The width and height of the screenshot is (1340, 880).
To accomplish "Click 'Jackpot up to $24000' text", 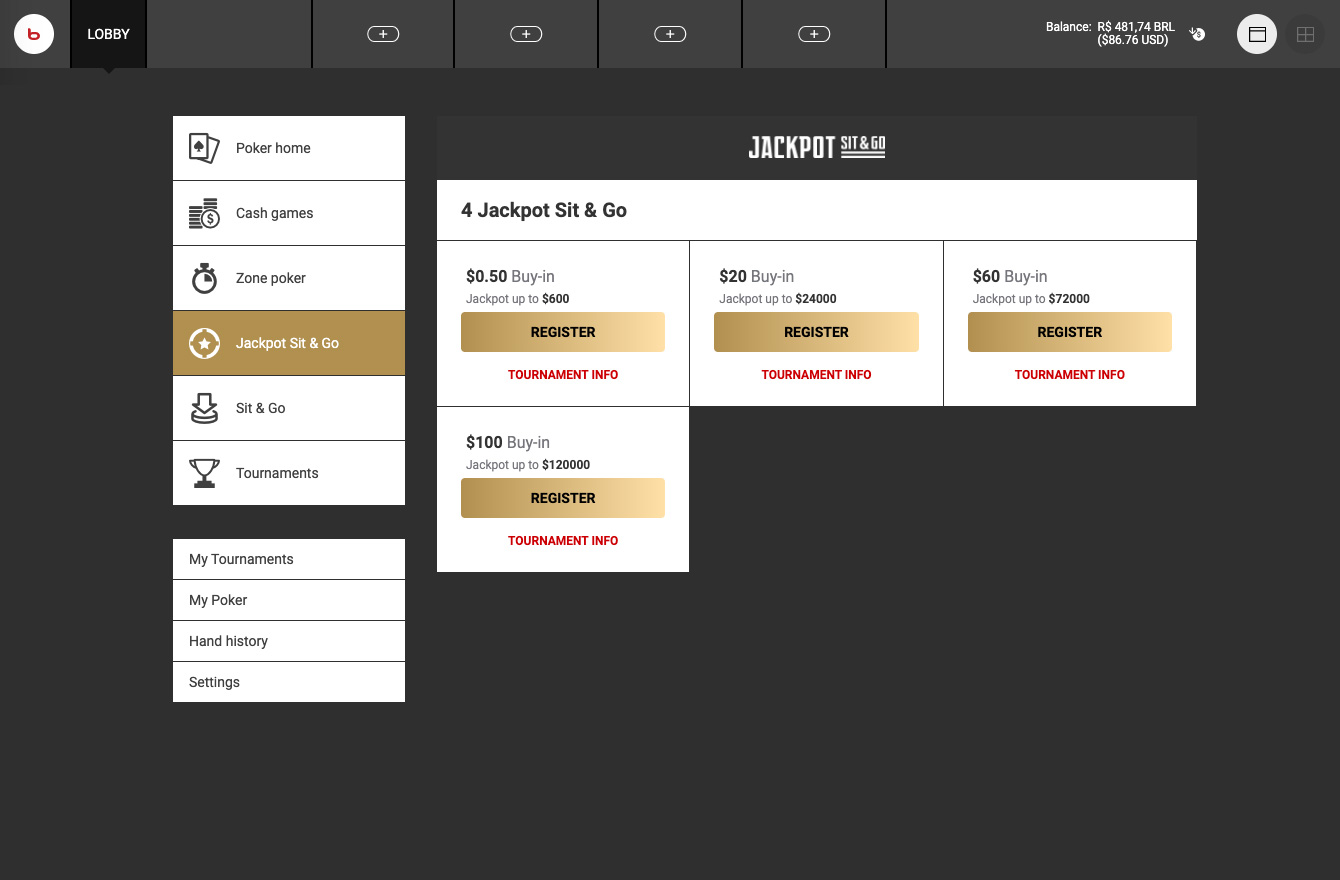I will 778,299.
